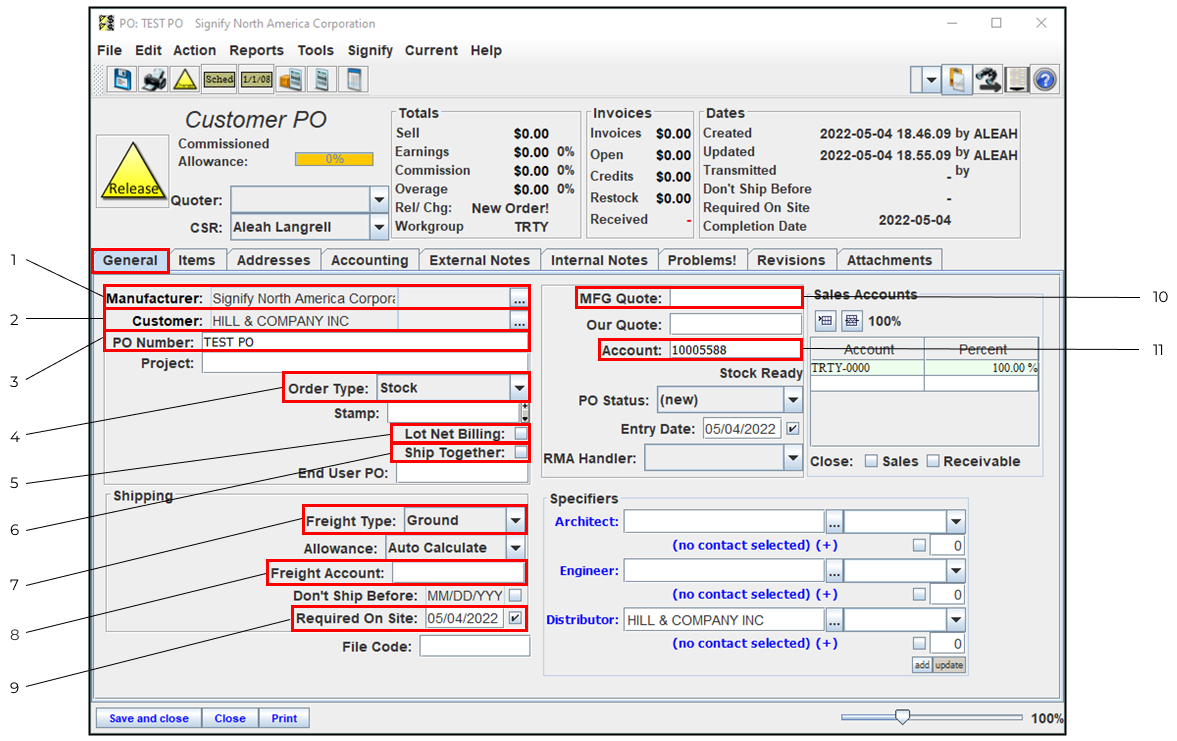Click the add row icon in Sales Accounts
The height and width of the screenshot is (741, 1177).
[x=826, y=321]
